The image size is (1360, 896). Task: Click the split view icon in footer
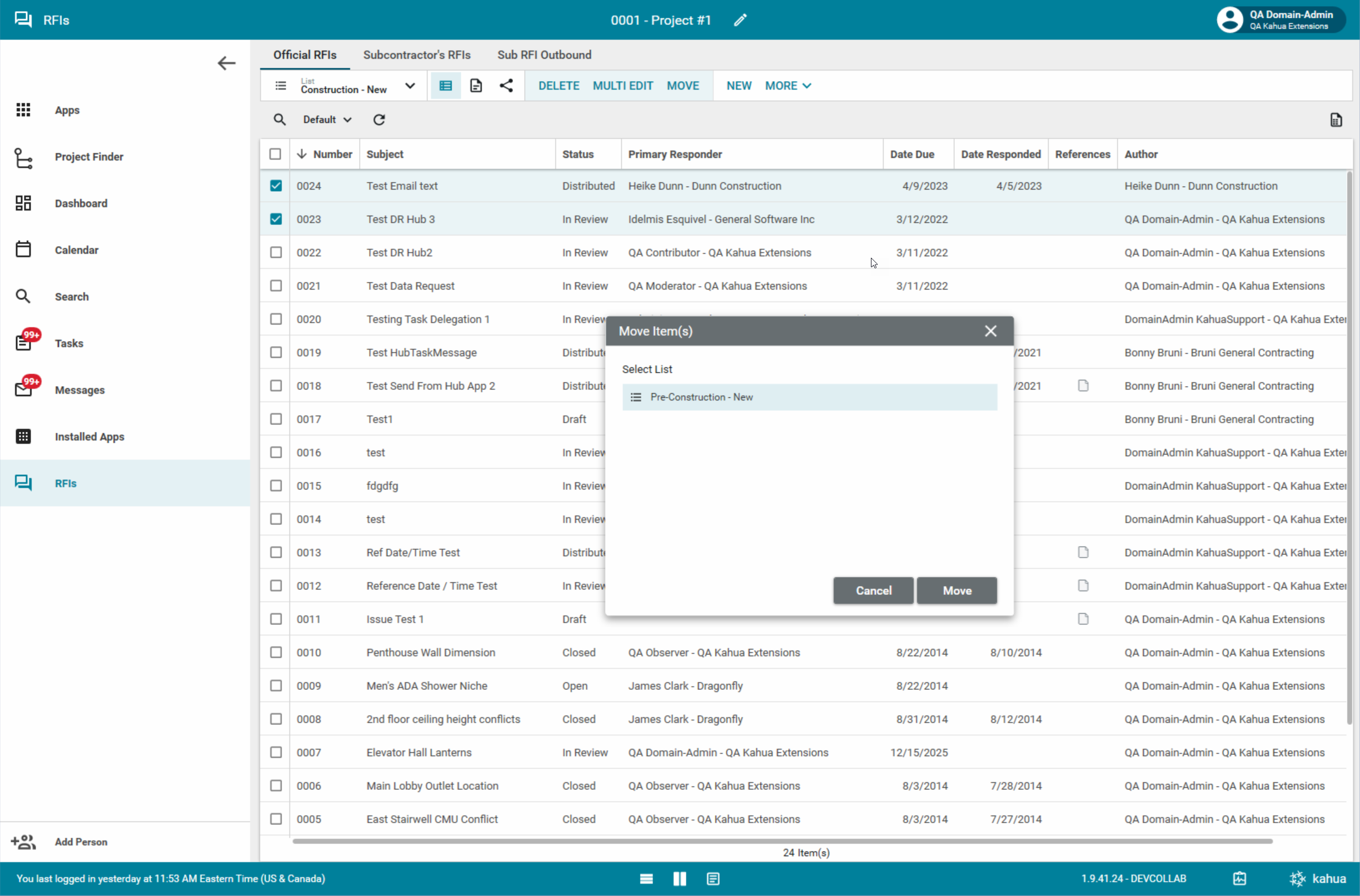point(680,879)
